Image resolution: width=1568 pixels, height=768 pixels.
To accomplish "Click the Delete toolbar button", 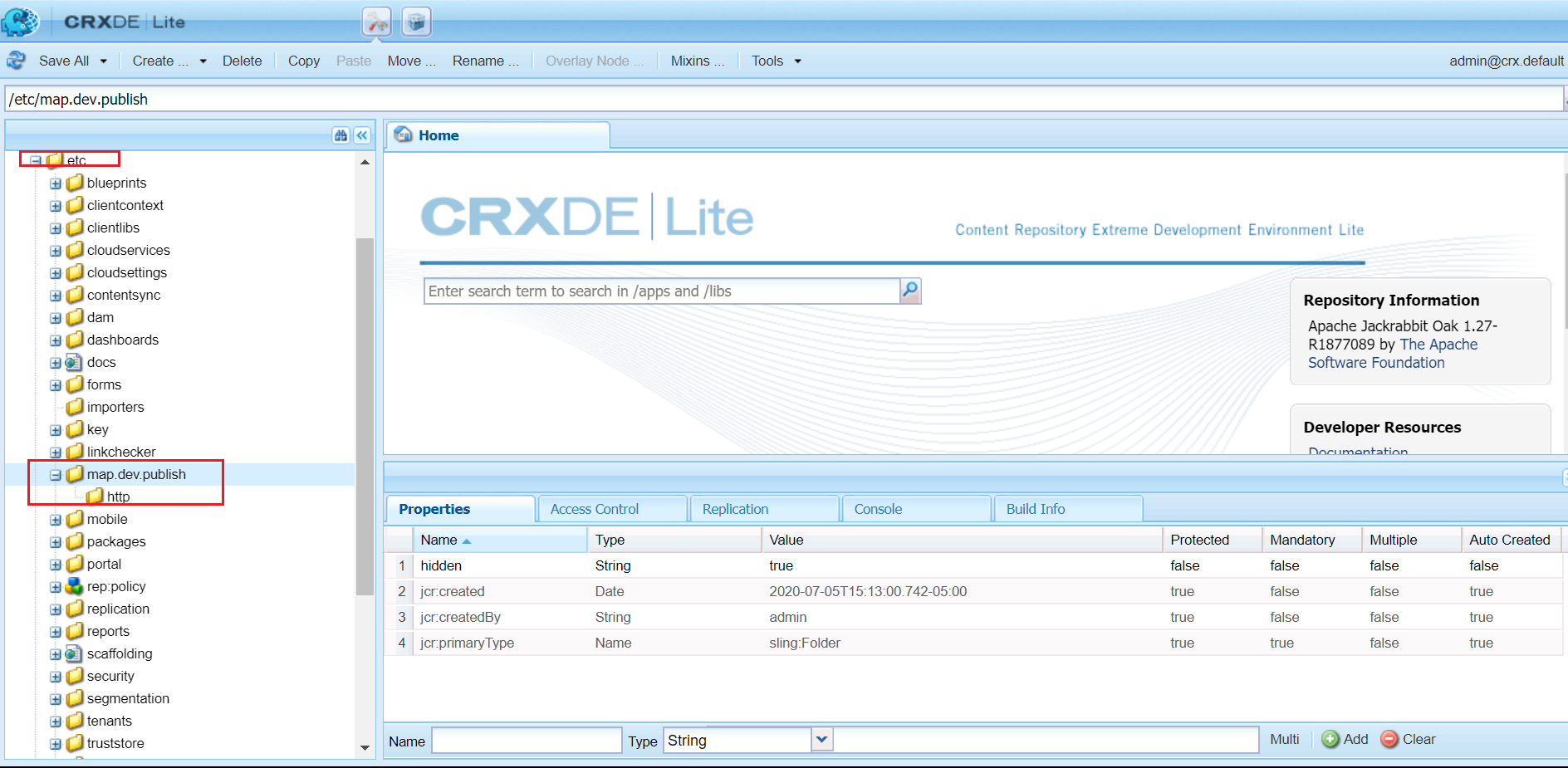I will 242,61.
